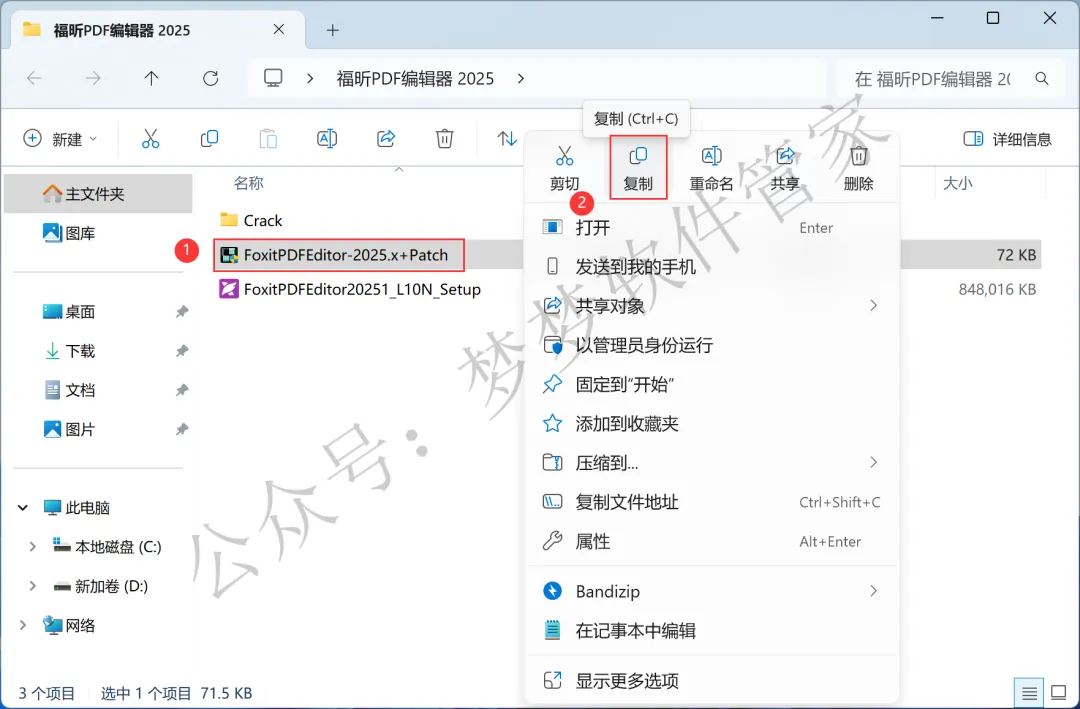This screenshot has height=709, width=1080.
Task: Expand the 网络 tree node
Action: 23,626
